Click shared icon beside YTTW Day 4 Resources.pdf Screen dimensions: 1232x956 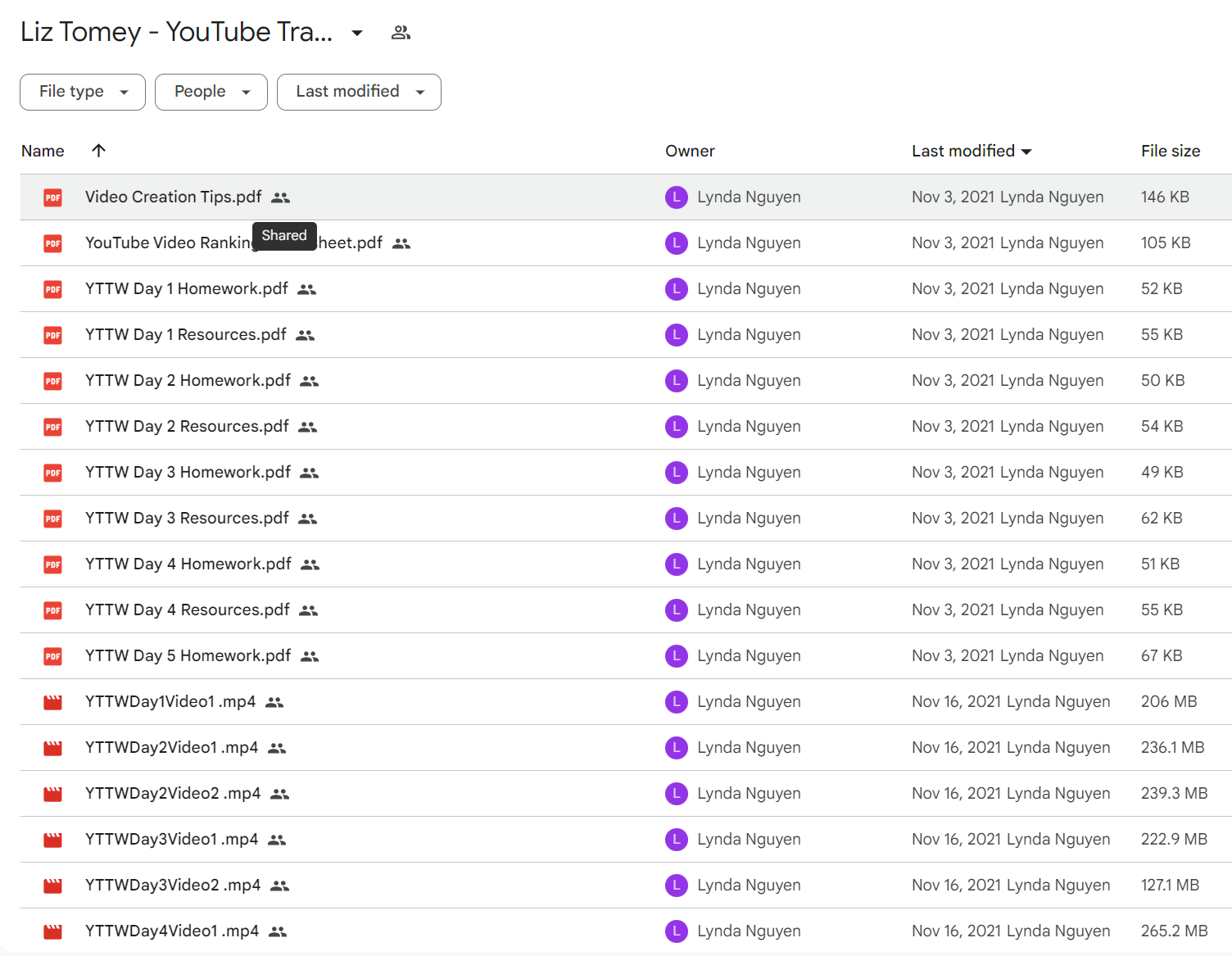[309, 610]
